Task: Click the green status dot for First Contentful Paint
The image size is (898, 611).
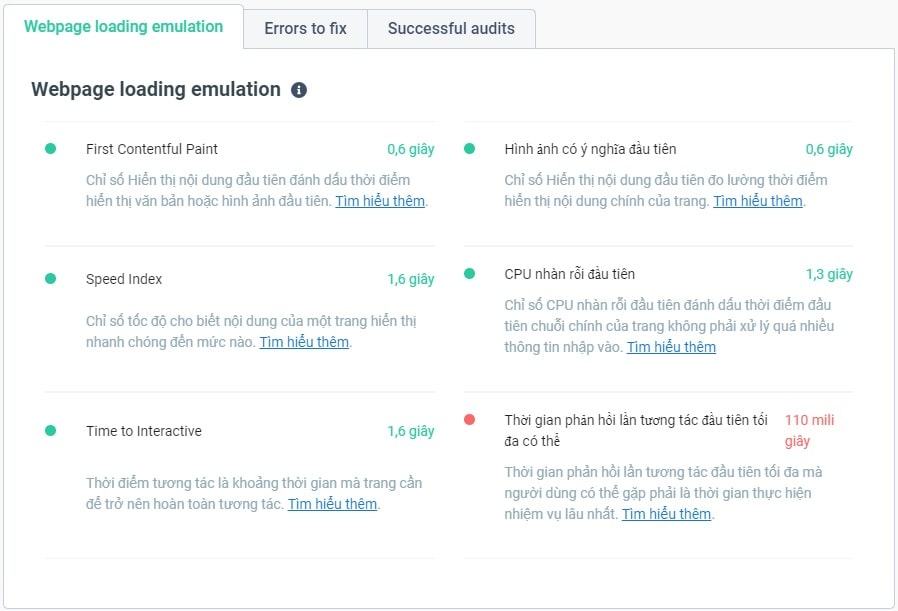Action: click(x=50, y=149)
